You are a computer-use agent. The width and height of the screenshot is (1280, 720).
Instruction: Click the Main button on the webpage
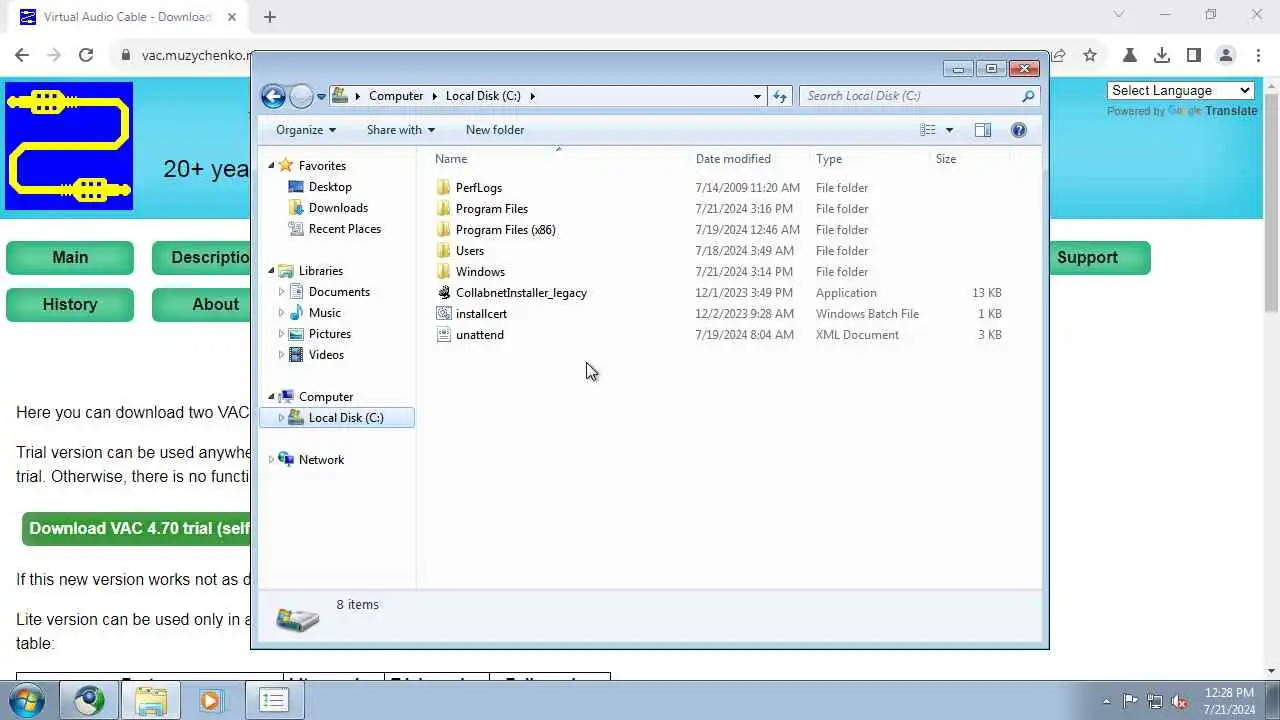[x=70, y=258]
